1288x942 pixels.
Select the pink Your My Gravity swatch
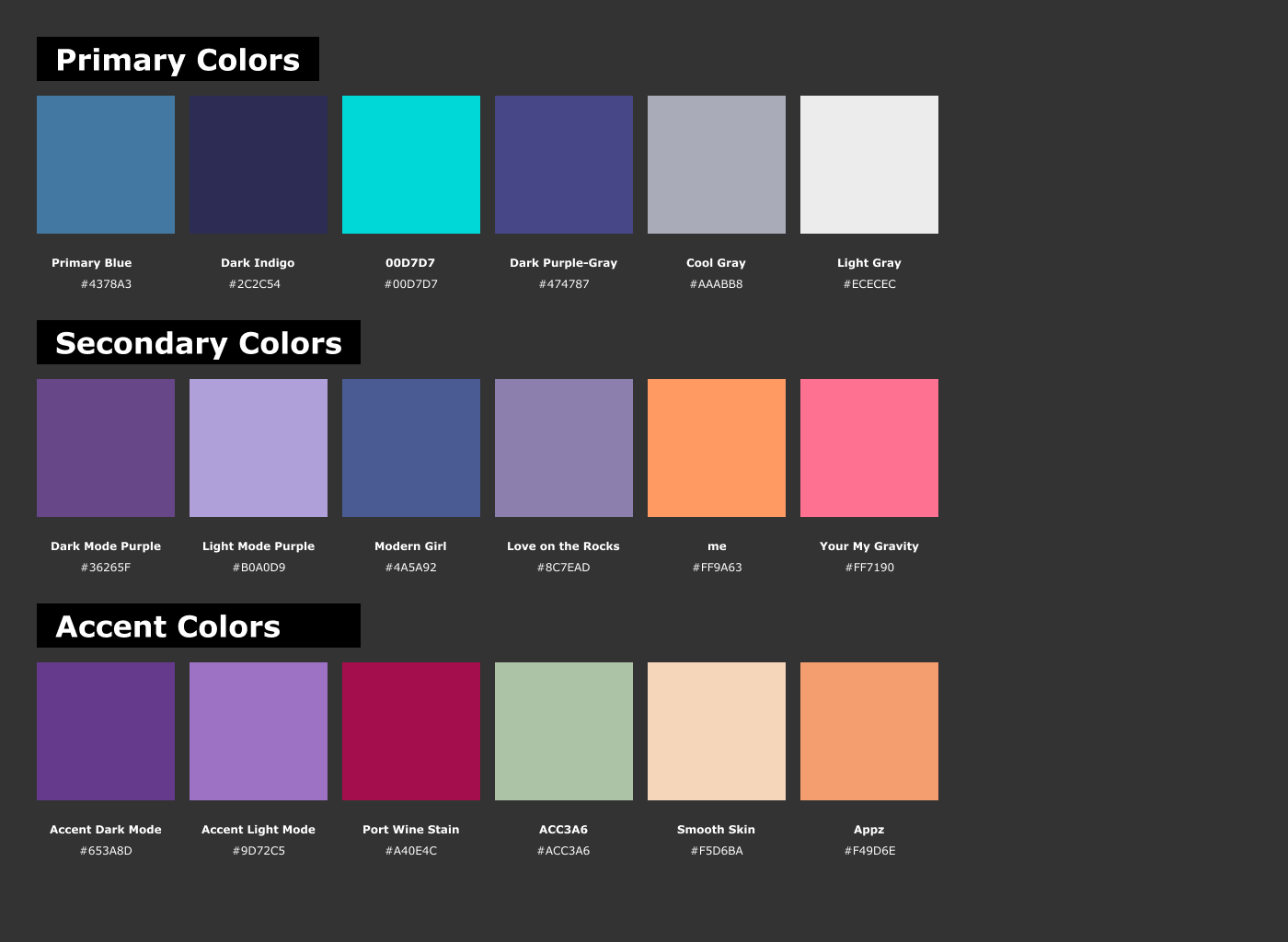[869, 448]
